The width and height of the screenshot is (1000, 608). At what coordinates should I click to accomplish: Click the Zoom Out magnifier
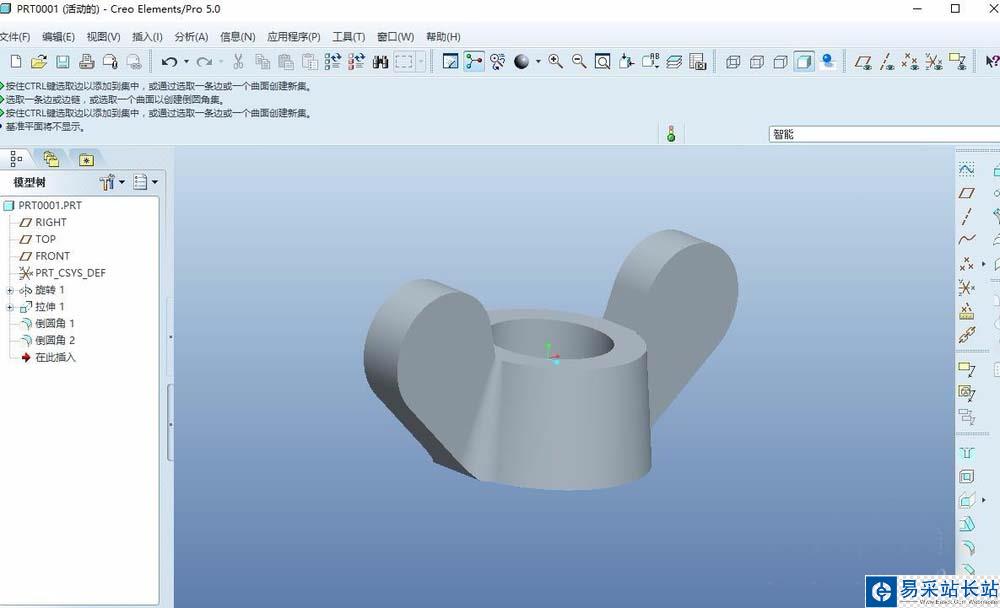tap(579, 61)
